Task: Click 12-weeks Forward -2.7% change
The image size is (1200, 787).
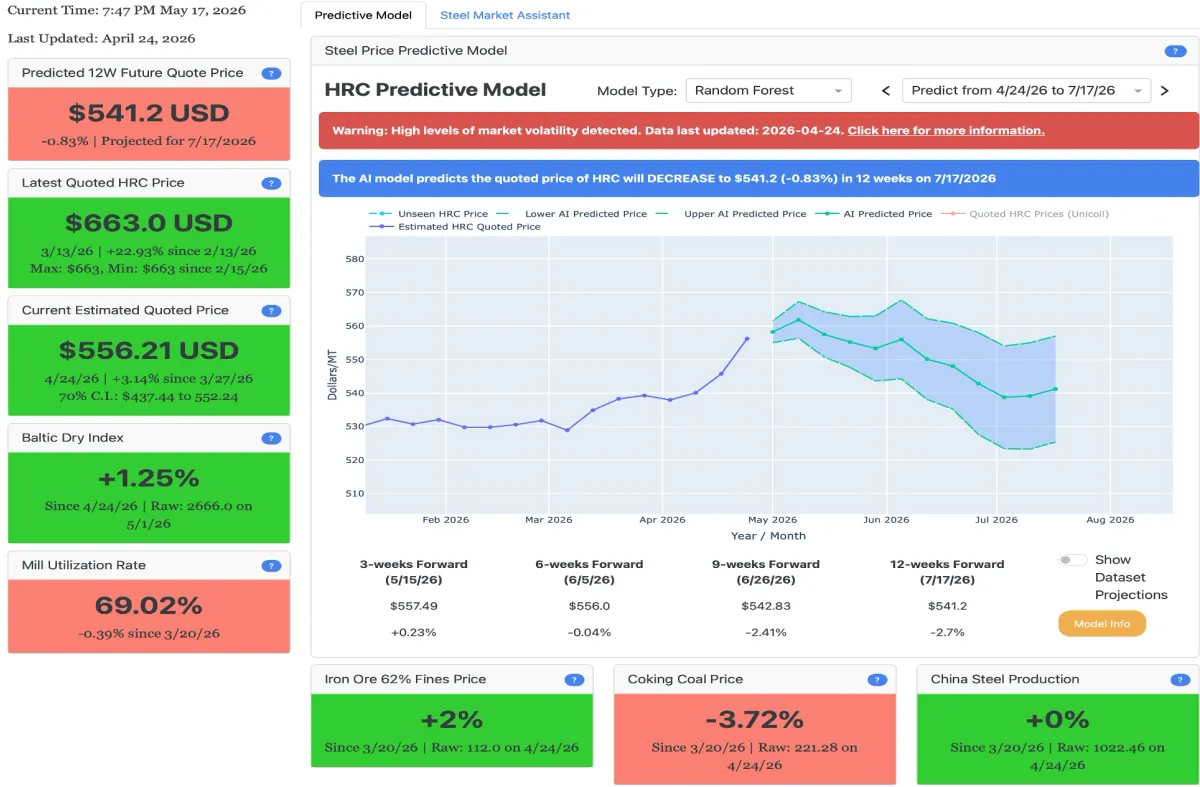Action: (x=947, y=632)
